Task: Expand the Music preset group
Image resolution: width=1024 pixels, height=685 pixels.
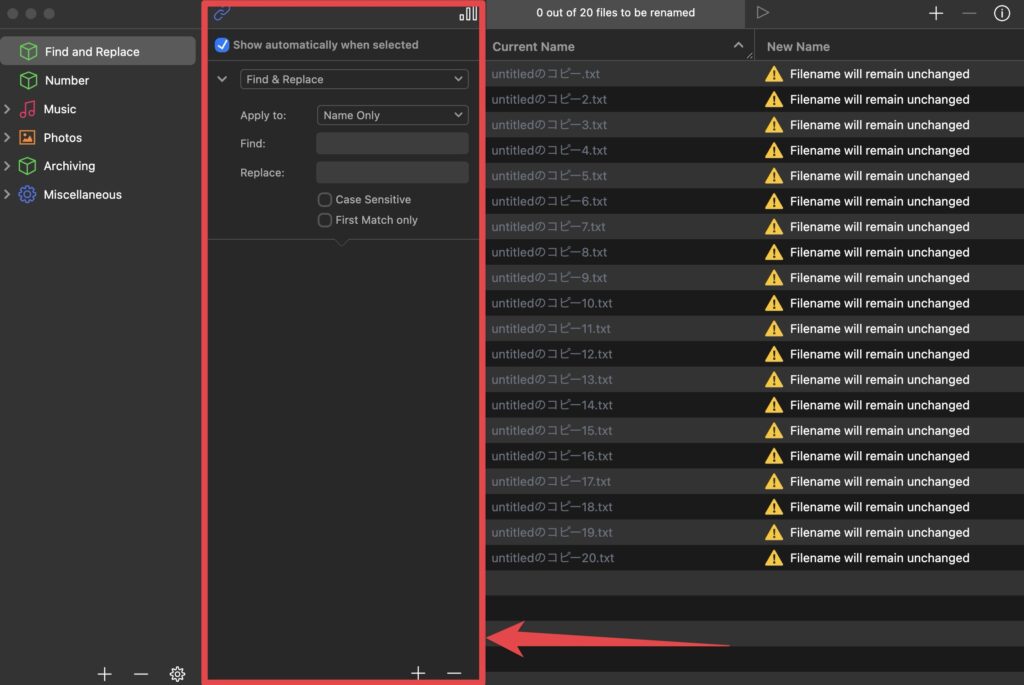Action: pyautogui.click(x=8, y=109)
